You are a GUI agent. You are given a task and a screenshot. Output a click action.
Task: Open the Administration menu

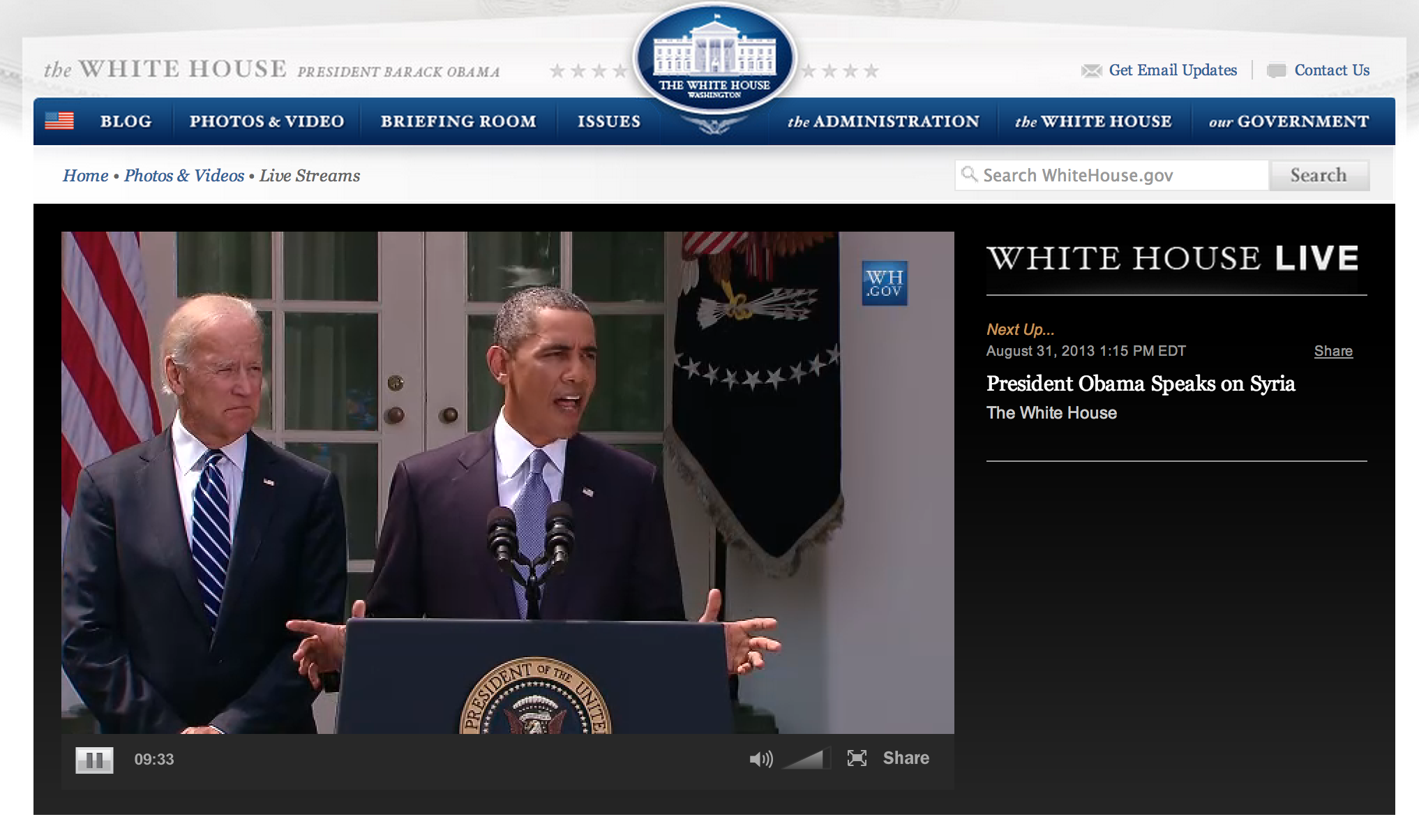[883, 121]
